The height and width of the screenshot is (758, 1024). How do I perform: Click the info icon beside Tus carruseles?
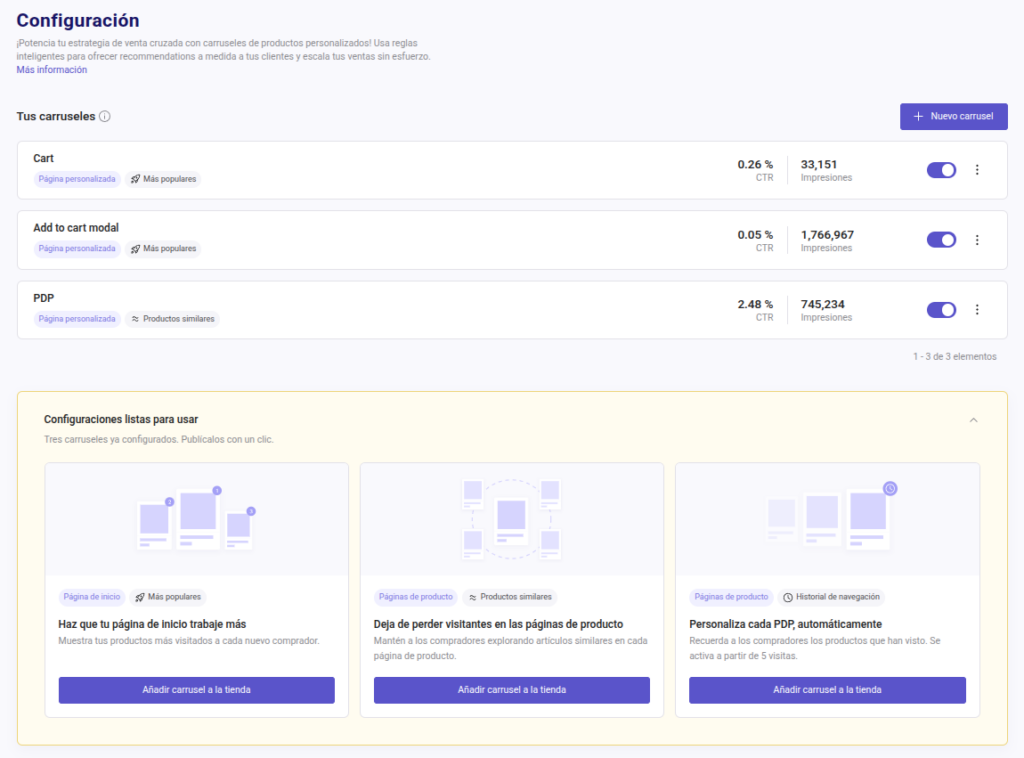104,116
